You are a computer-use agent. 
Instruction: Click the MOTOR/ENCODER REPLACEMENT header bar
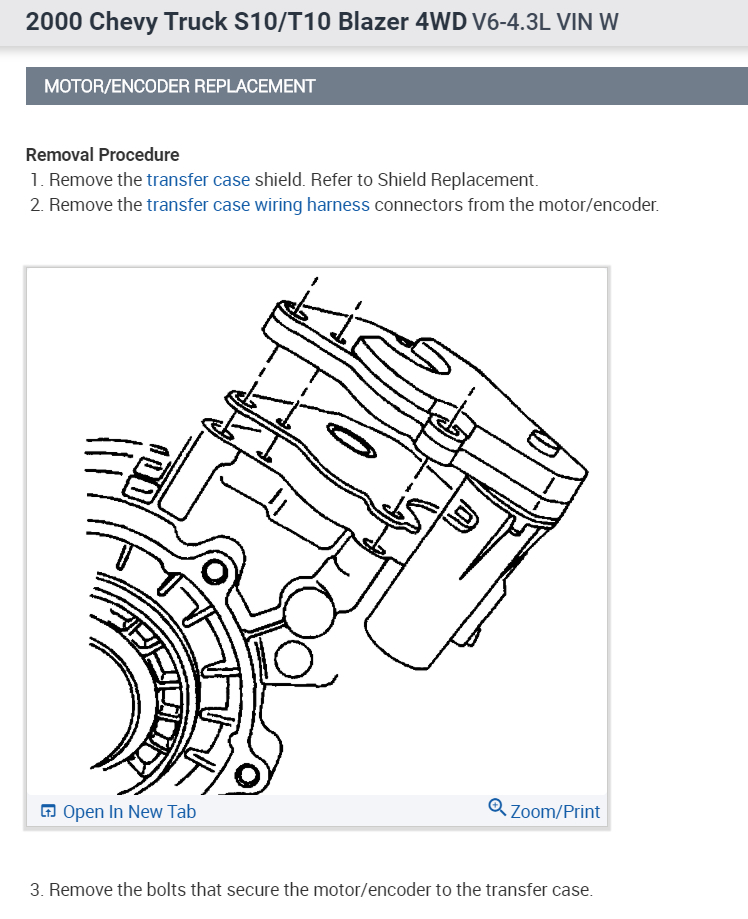(x=387, y=86)
